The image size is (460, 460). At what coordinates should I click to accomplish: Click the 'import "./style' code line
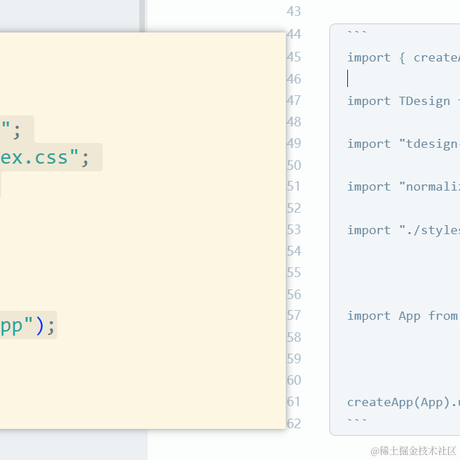click(403, 230)
